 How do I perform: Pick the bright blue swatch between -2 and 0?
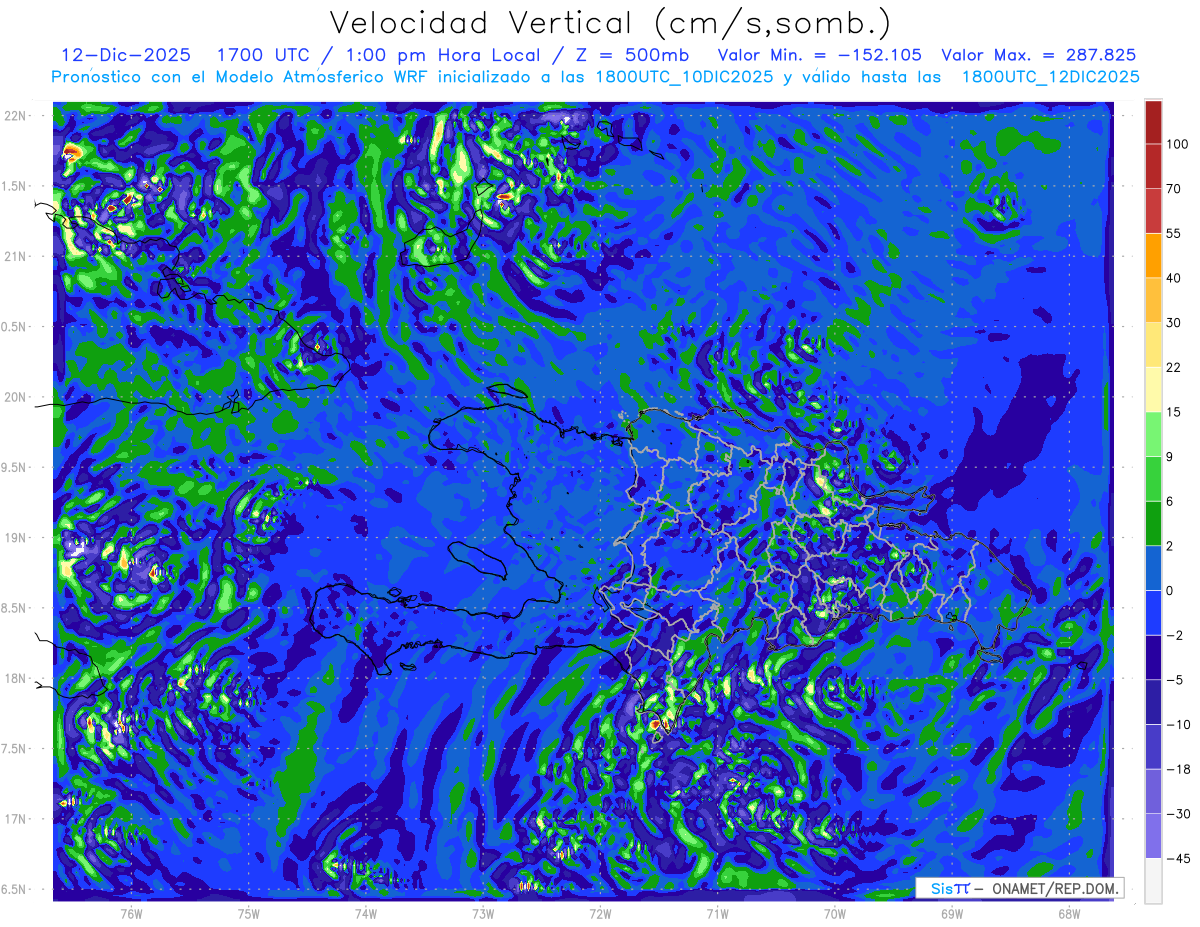pyautogui.click(x=1153, y=613)
